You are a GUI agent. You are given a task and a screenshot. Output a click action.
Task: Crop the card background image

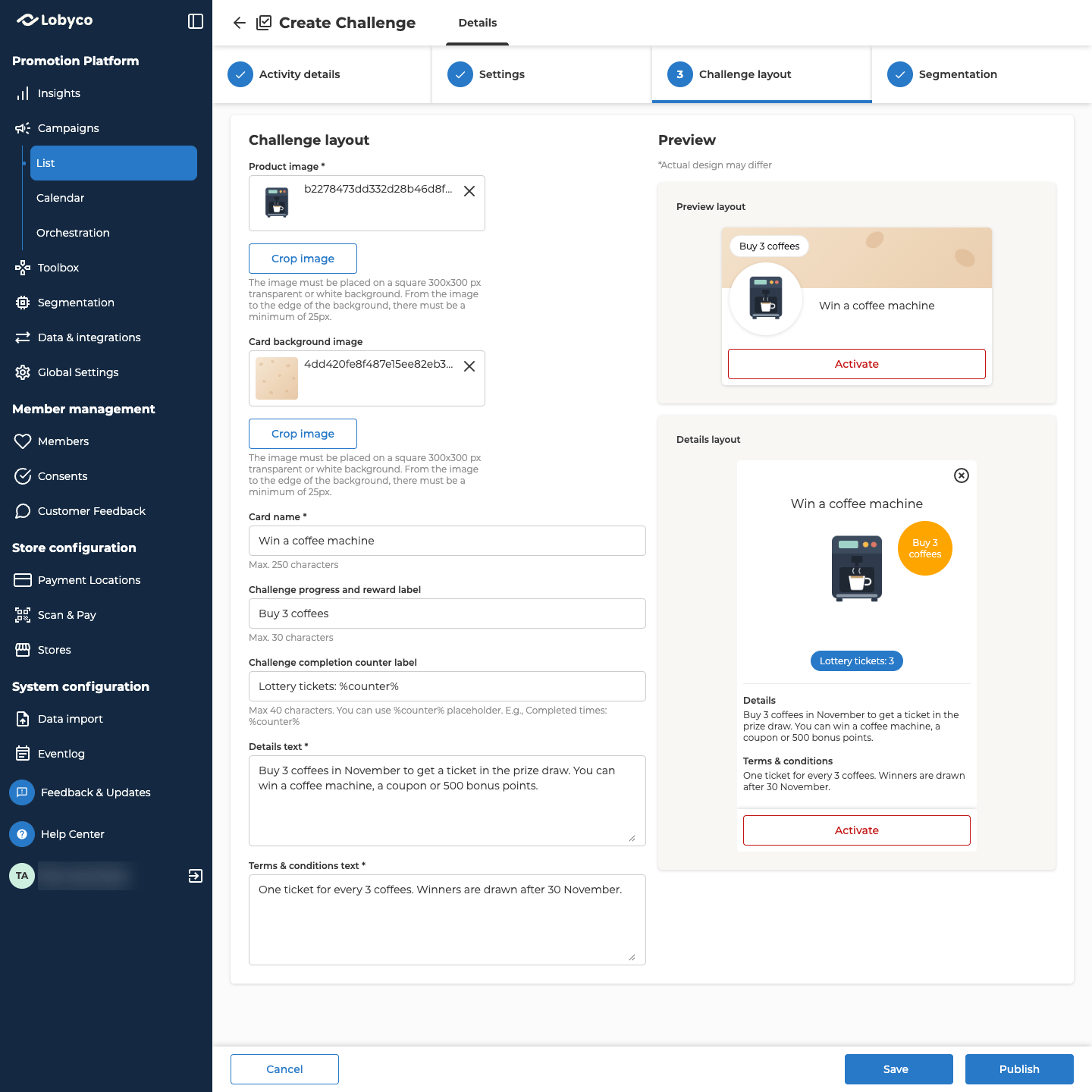pyautogui.click(x=303, y=434)
